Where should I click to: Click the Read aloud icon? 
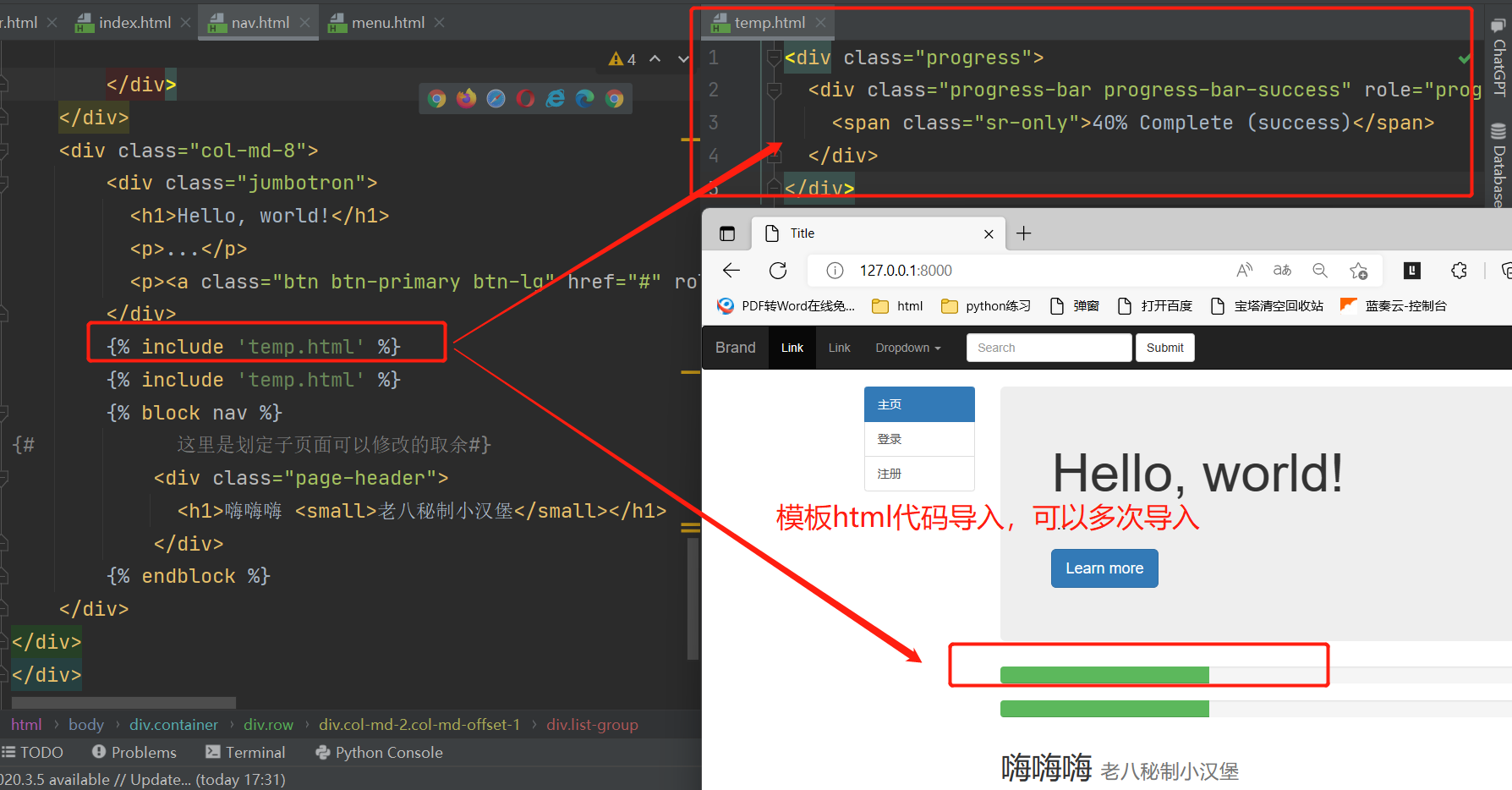pyautogui.click(x=1244, y=271)
